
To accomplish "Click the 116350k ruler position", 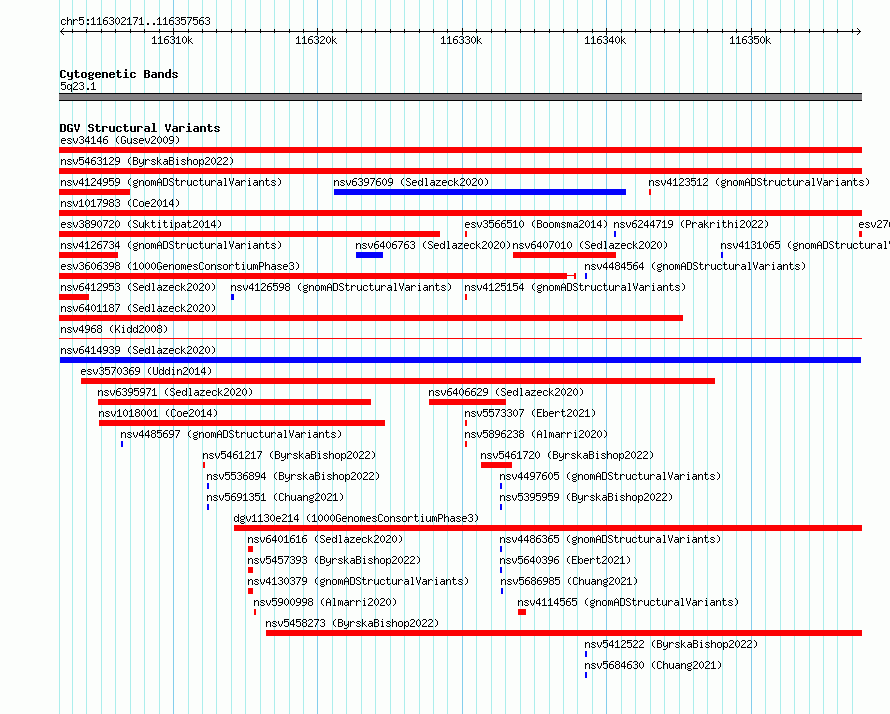I will coord(750,40).
